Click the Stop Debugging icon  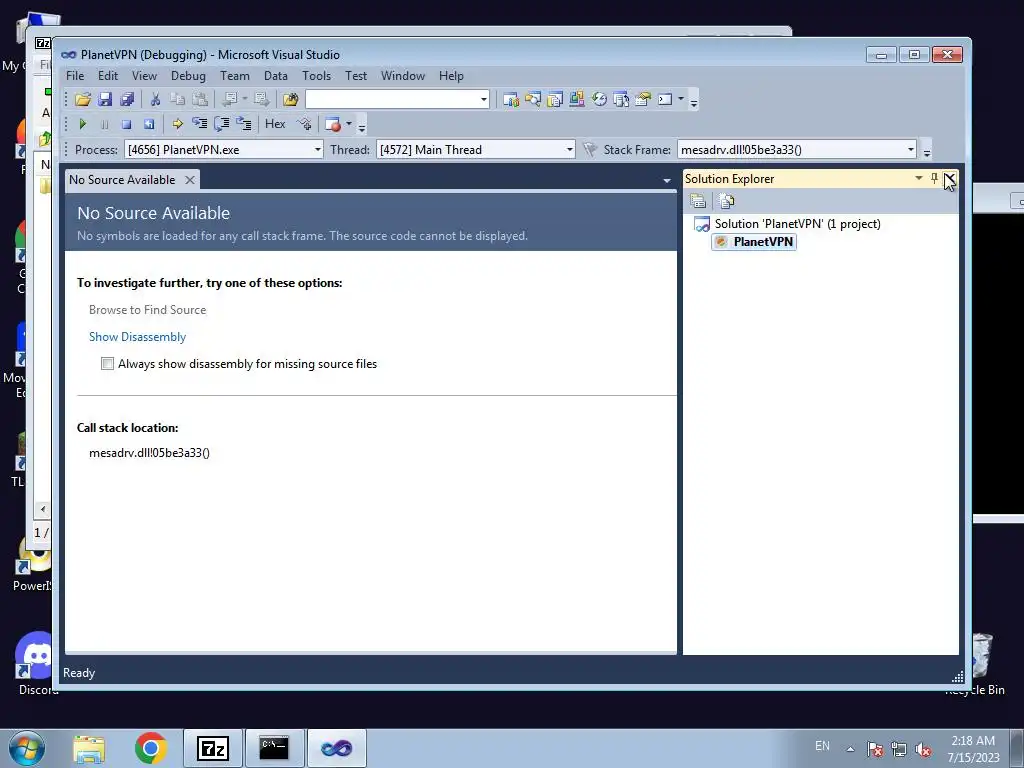pos(127,124)
